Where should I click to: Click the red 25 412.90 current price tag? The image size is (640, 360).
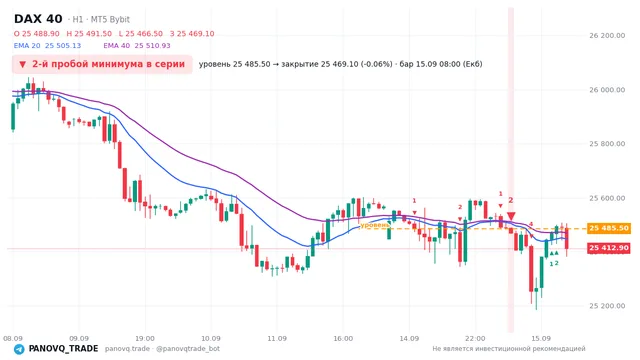pos(609,248)
